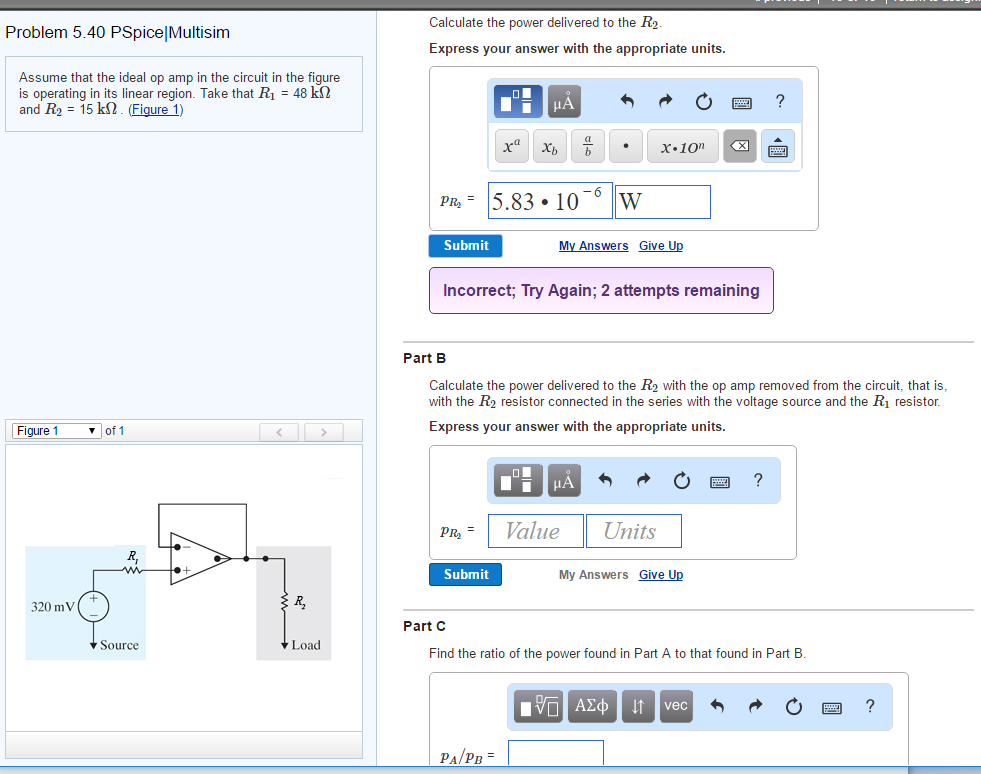Viewport: 981px width, 774px height.
Task: Go to the next figure arrow
Action: pyautogui.click(x=323, y=432)
